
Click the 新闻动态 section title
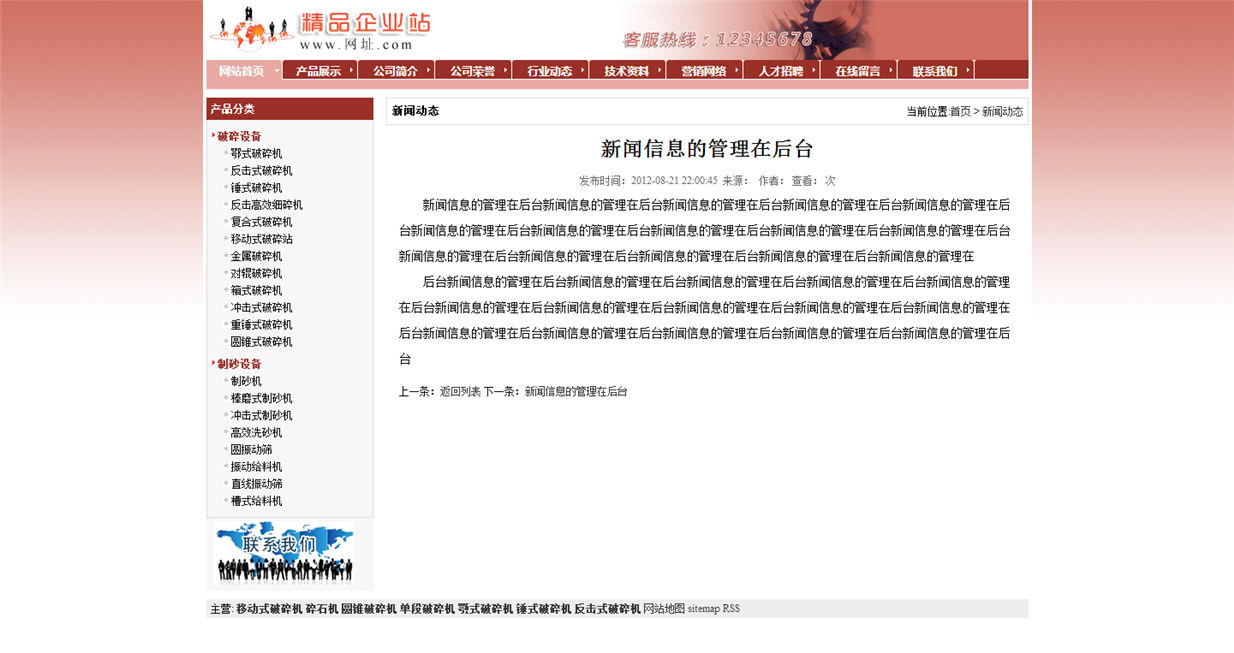[415, 111]
